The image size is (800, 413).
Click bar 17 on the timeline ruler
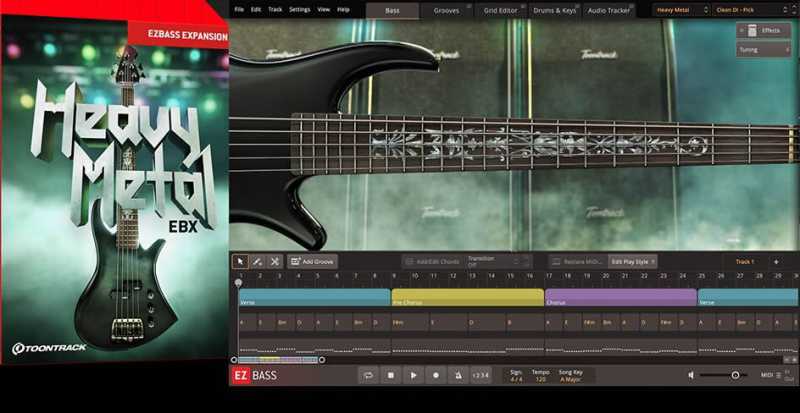(549, 276)
